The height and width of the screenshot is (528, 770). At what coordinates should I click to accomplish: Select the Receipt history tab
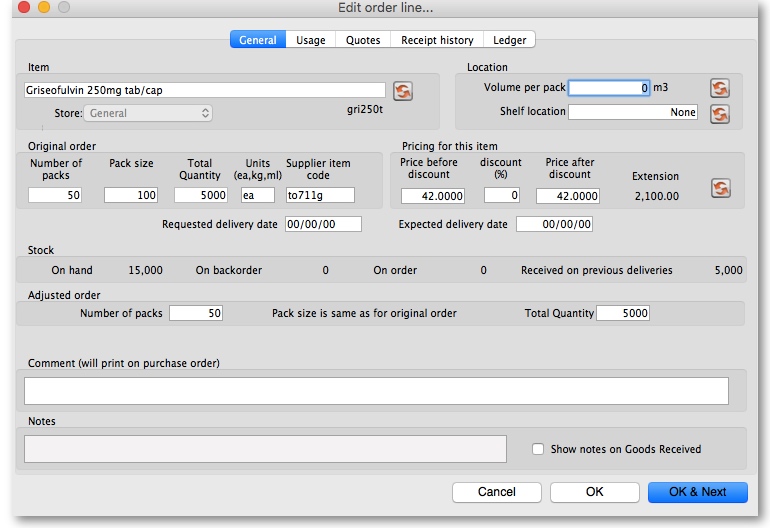[x=437, y=40]
